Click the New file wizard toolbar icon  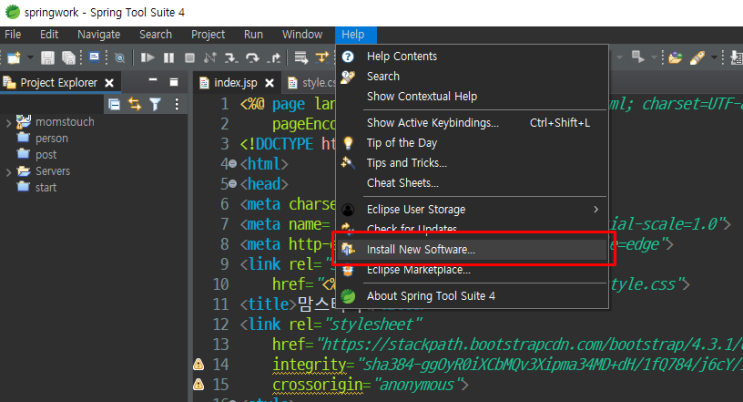(14, 58)
